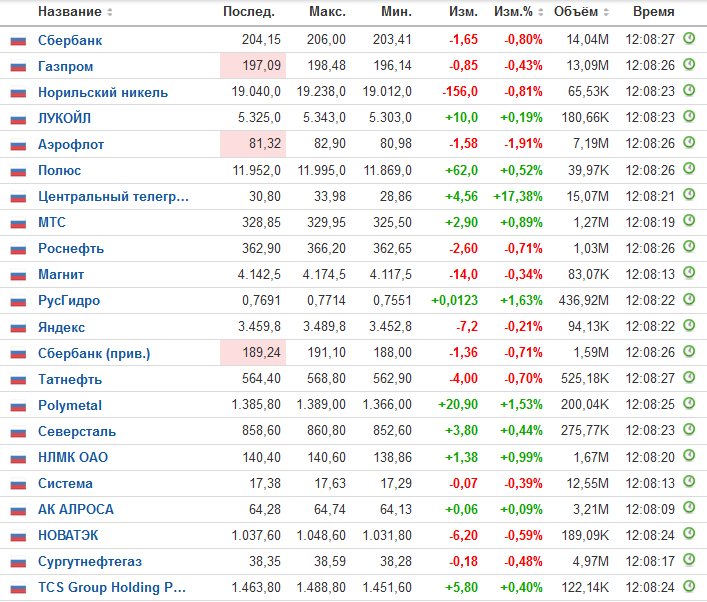Click the clock icon in Сургутнефтегаз row

[689, 560]
